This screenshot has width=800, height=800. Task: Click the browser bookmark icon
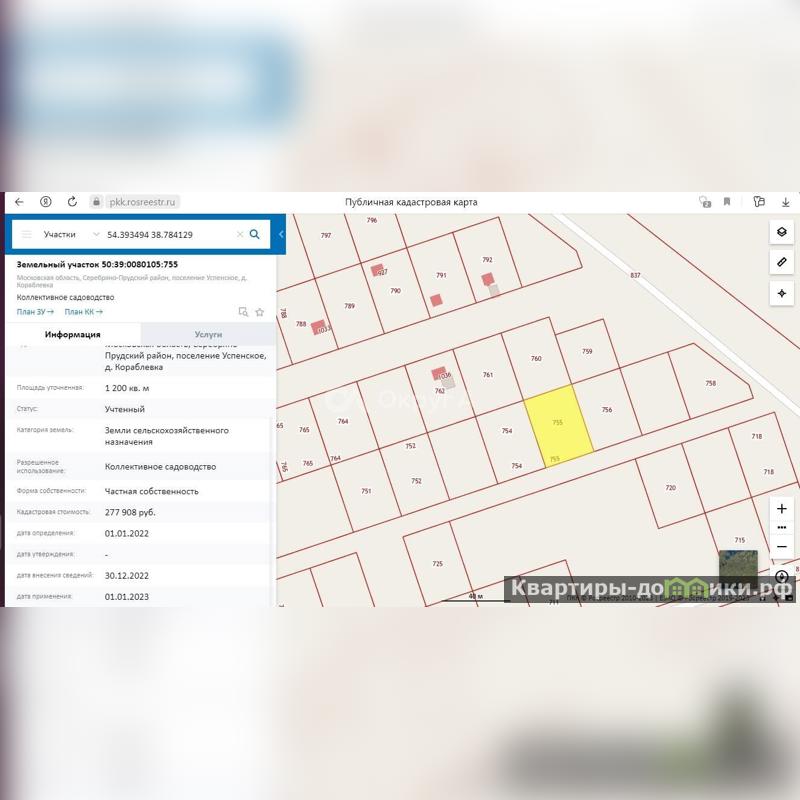point(727,201)
